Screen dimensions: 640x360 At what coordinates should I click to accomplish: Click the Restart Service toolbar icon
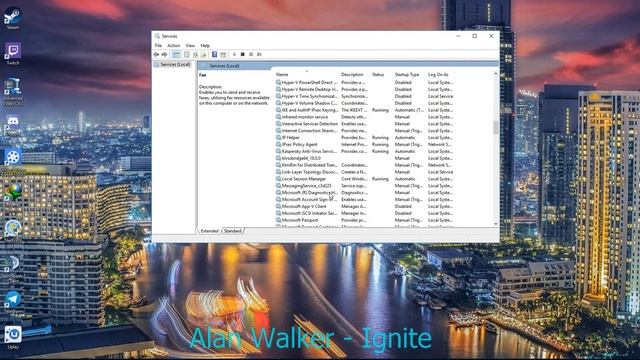pyautogui.click(x=259, y=54)
